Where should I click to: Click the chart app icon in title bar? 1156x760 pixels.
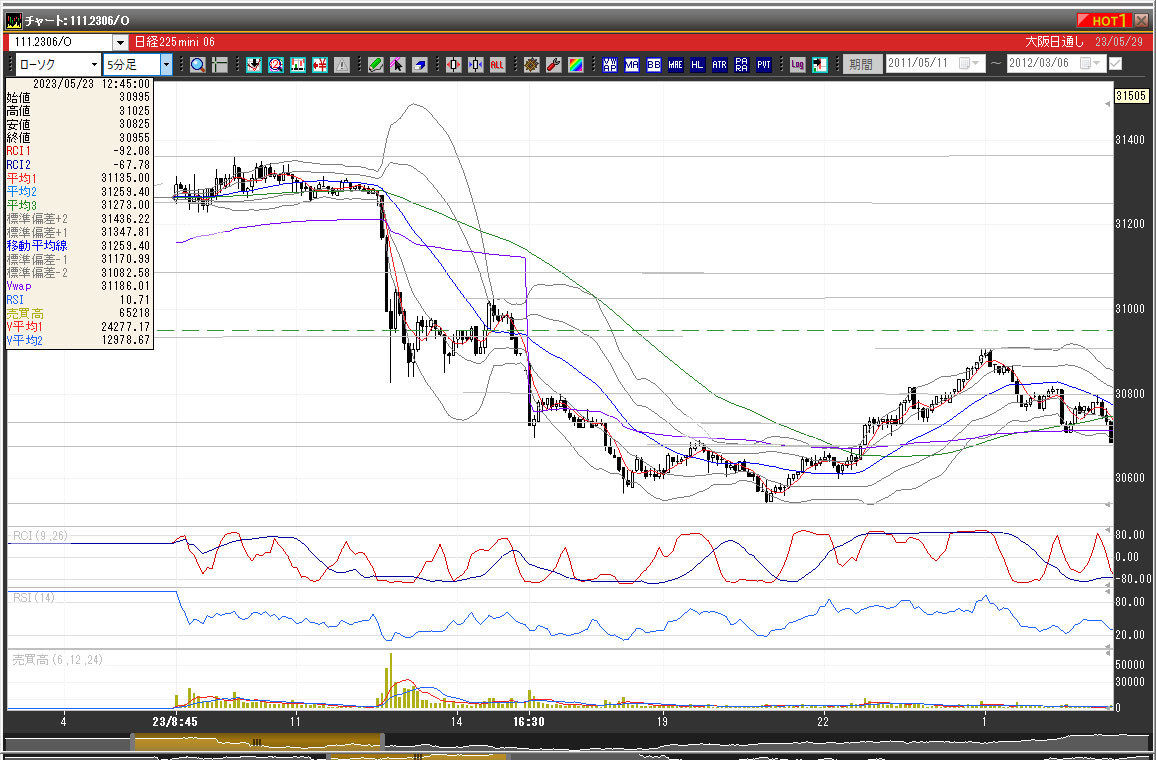click(x=14, y=21)
